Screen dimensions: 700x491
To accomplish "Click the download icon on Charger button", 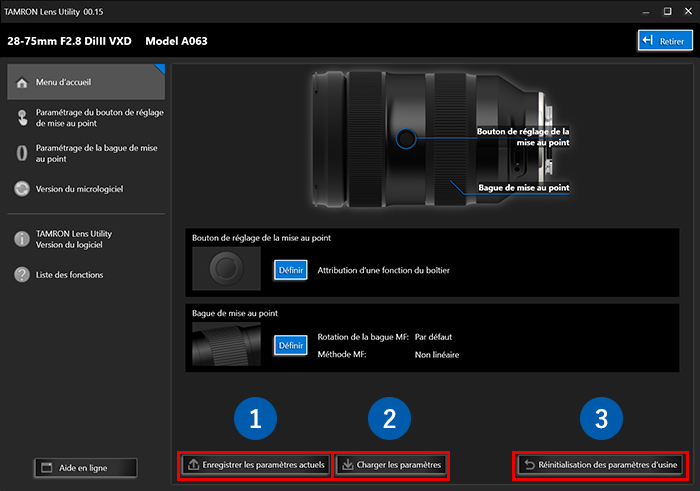I will [348, 465].
